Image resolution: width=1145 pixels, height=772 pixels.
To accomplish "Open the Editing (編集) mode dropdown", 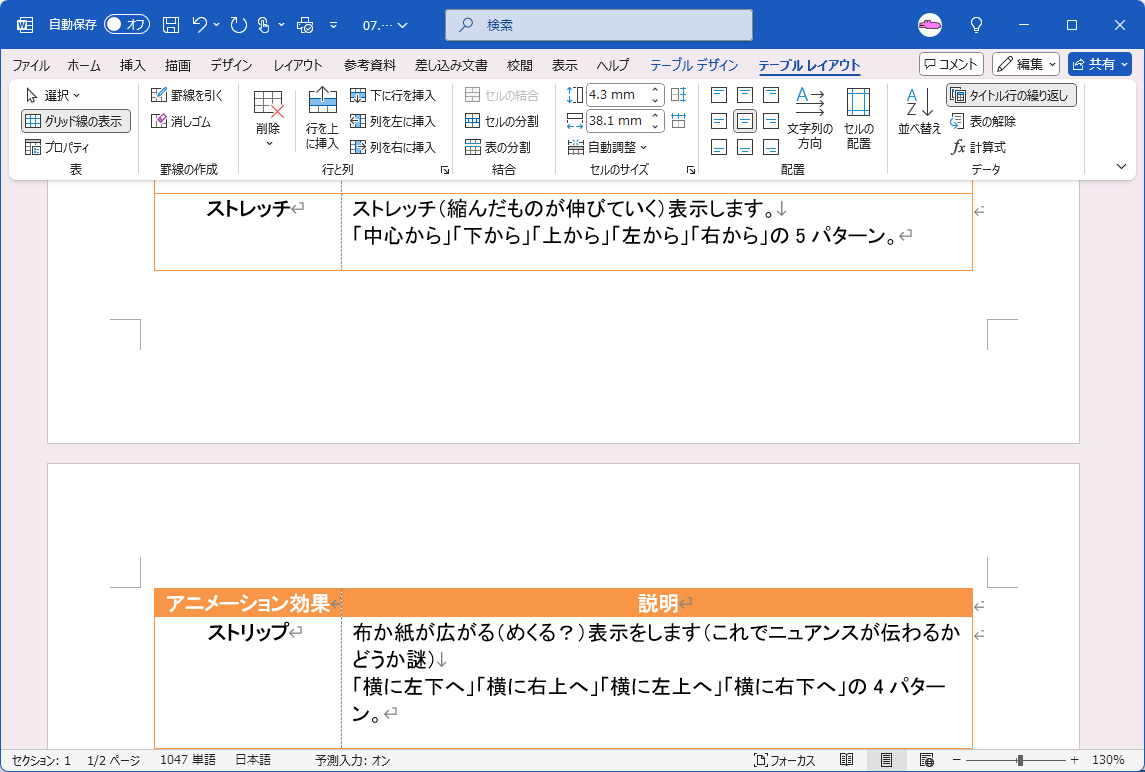I will coord(1025,64).
